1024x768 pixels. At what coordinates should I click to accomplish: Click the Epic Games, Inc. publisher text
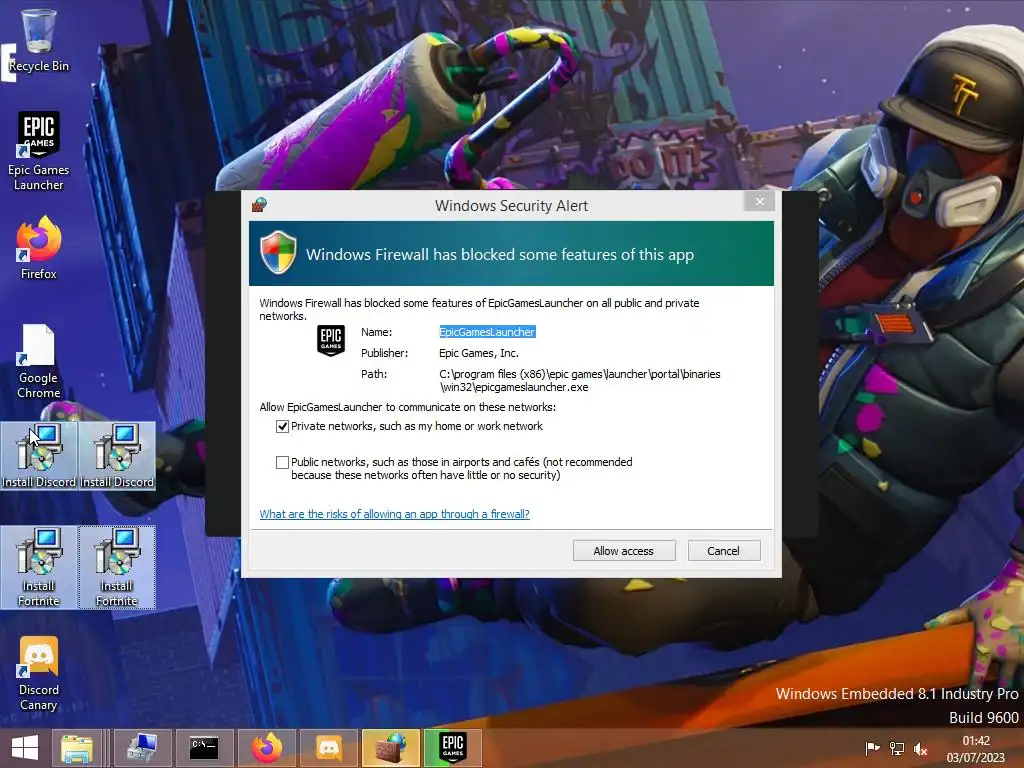[479, 353]
